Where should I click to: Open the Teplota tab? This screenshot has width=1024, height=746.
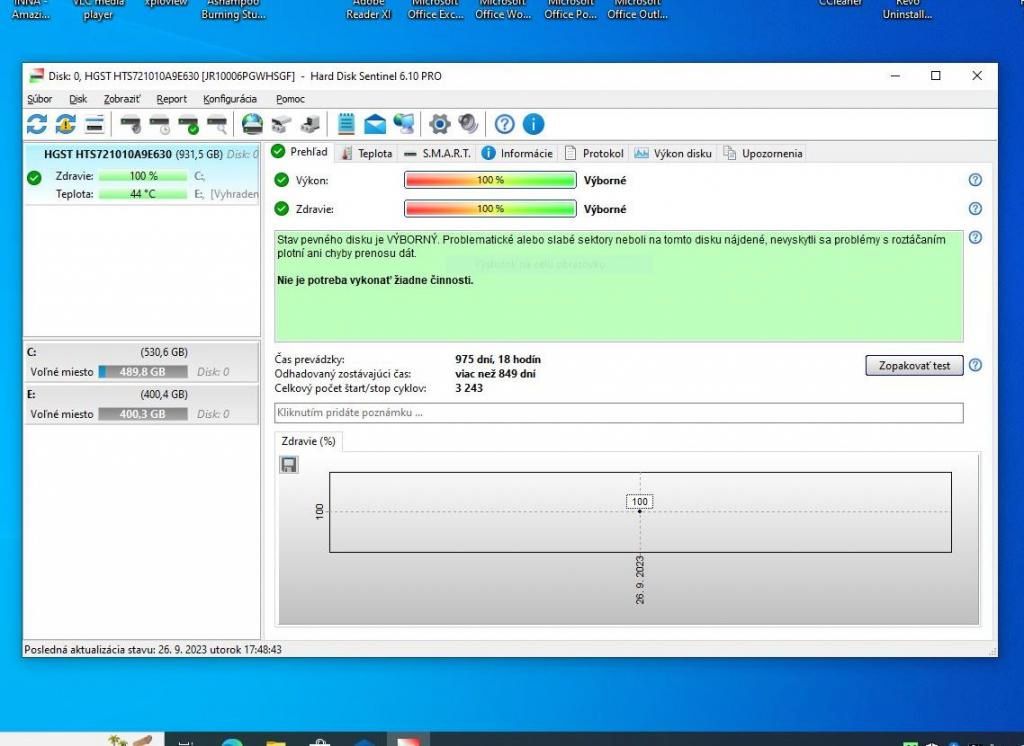pos(366,153)
